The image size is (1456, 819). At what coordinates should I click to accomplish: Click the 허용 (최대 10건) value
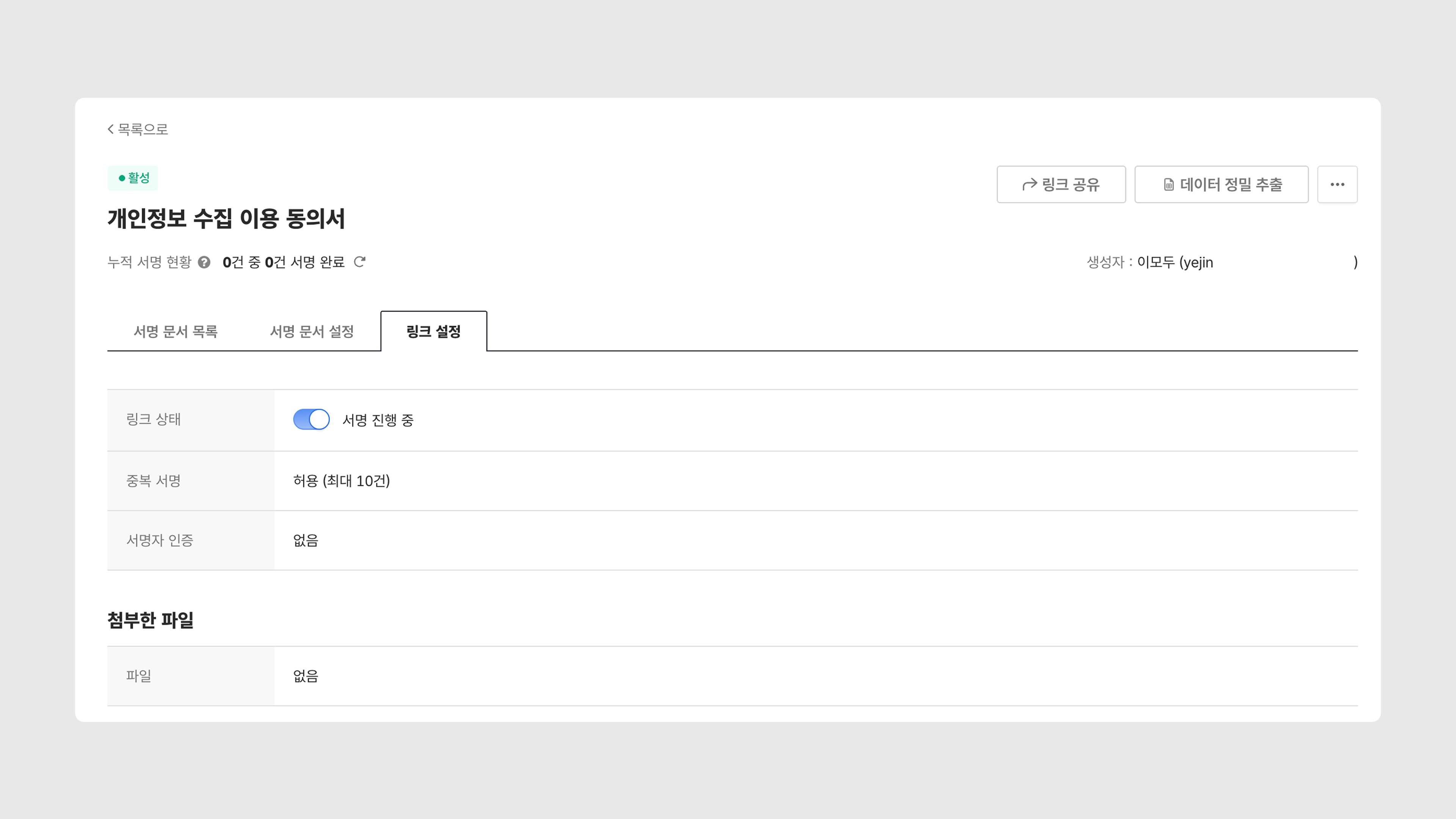tap(341, 481)
